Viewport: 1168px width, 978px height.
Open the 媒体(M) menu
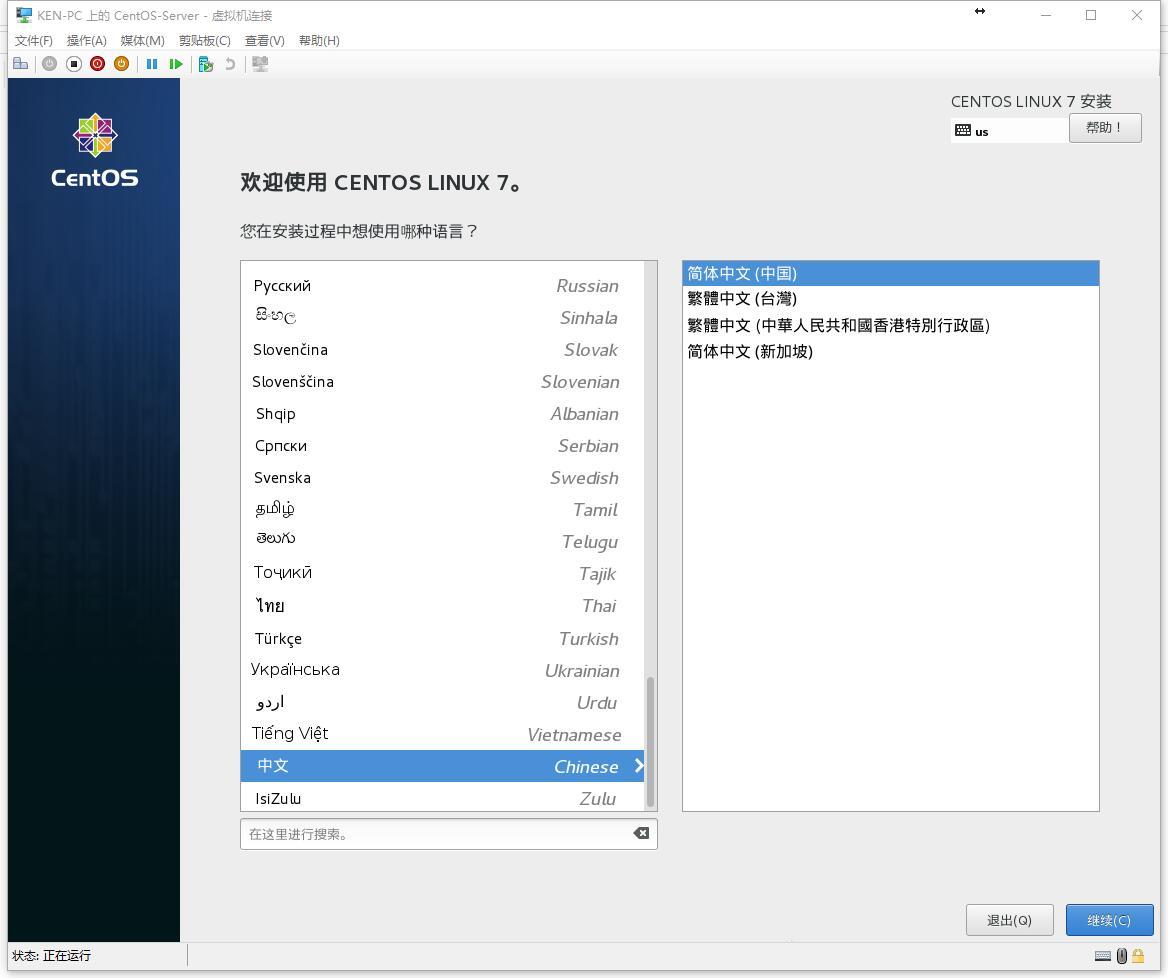pyautogui.click(x=142, y=40)
